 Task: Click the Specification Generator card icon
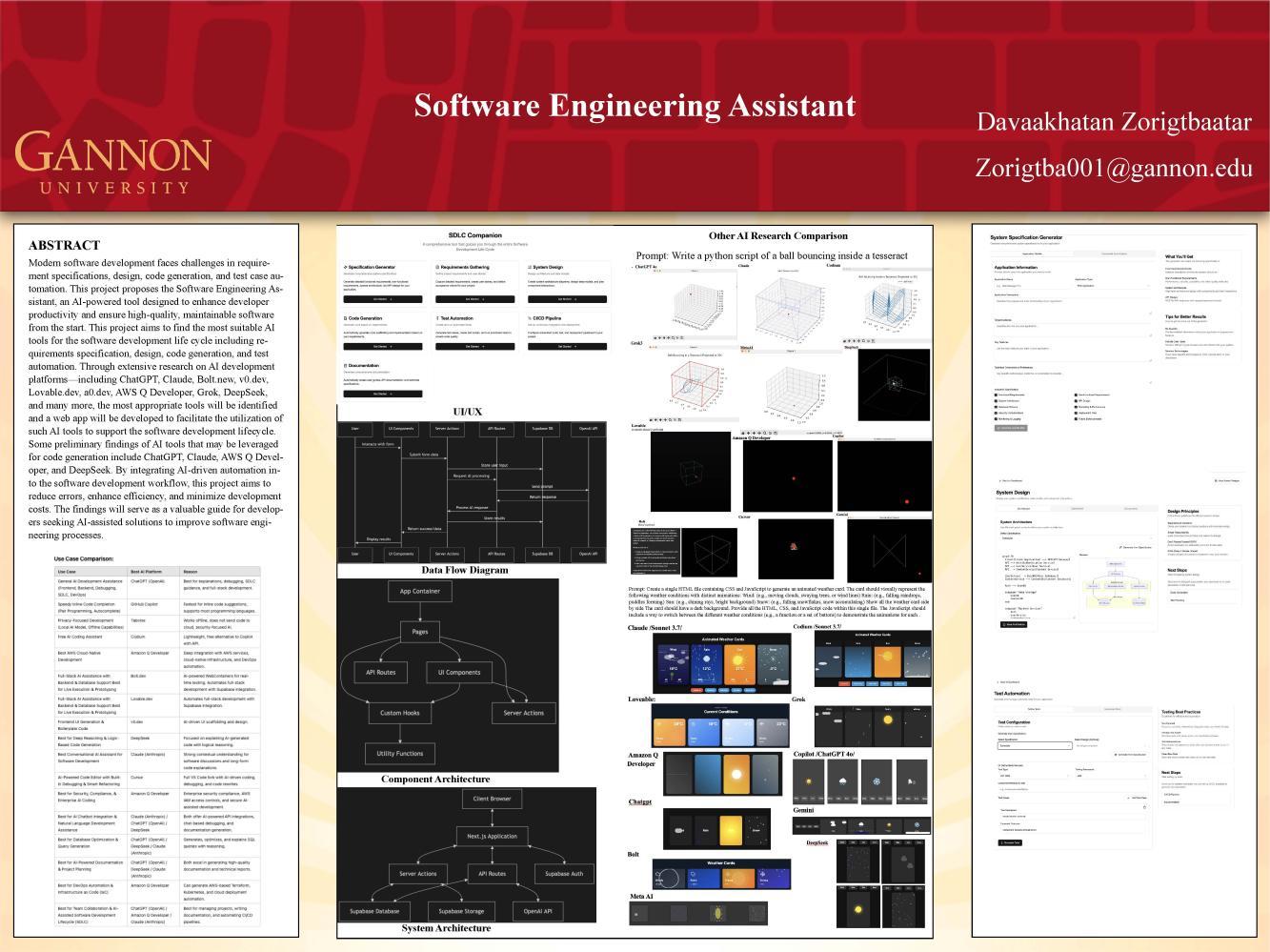[345, 267]
